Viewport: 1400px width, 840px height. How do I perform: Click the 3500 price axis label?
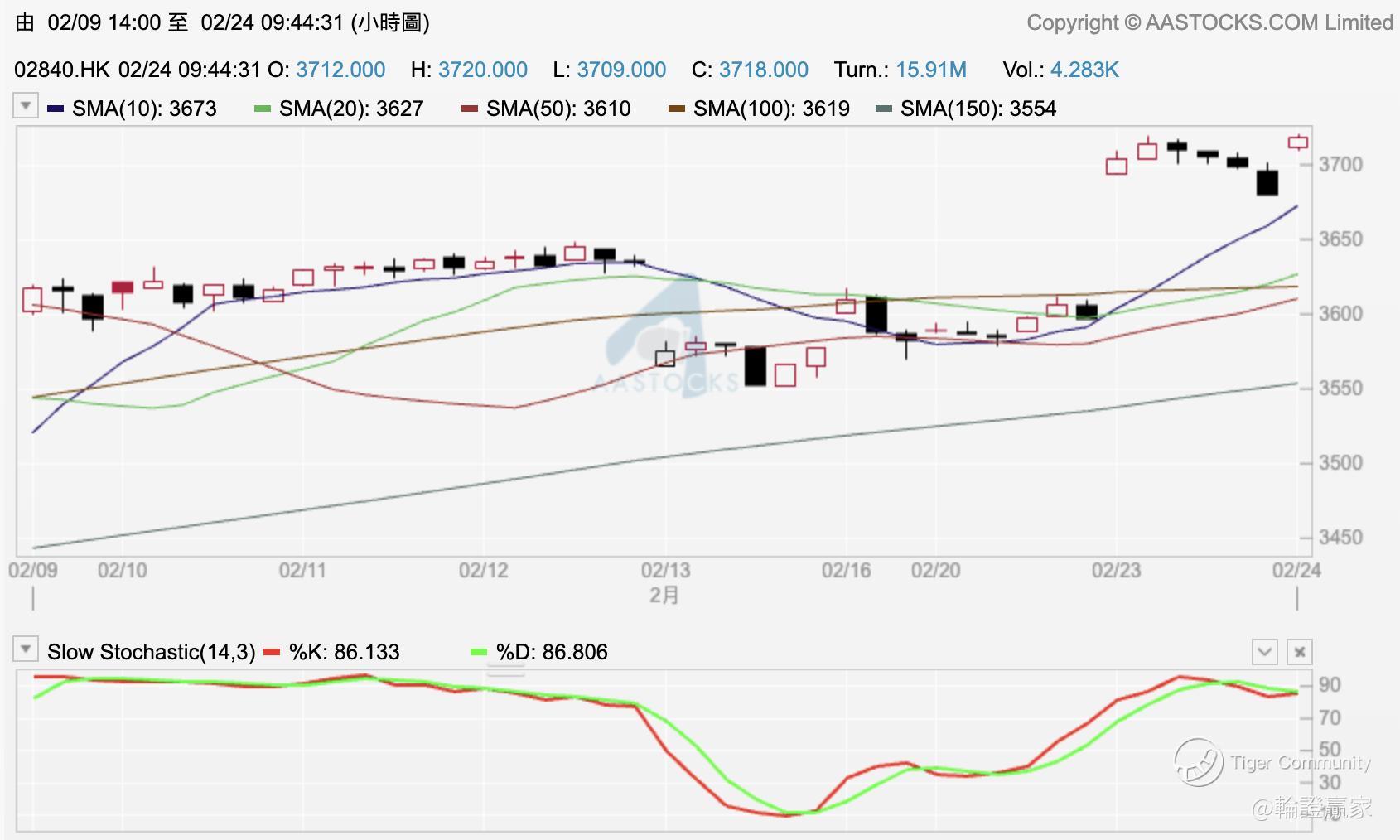point(1340,463)
